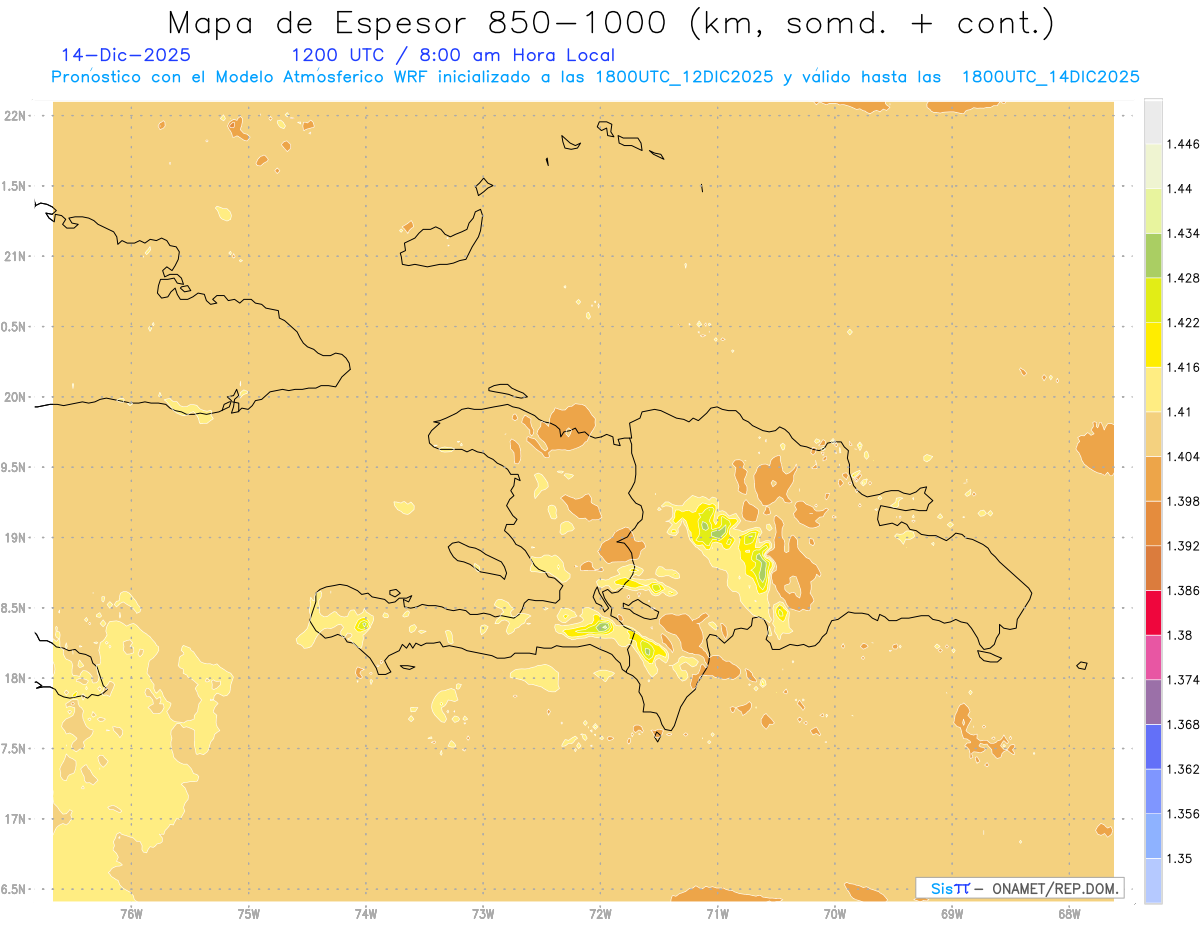Screen dimensions: 1200x927
Task: Click the legend value 1.446
Action: 1182,144
